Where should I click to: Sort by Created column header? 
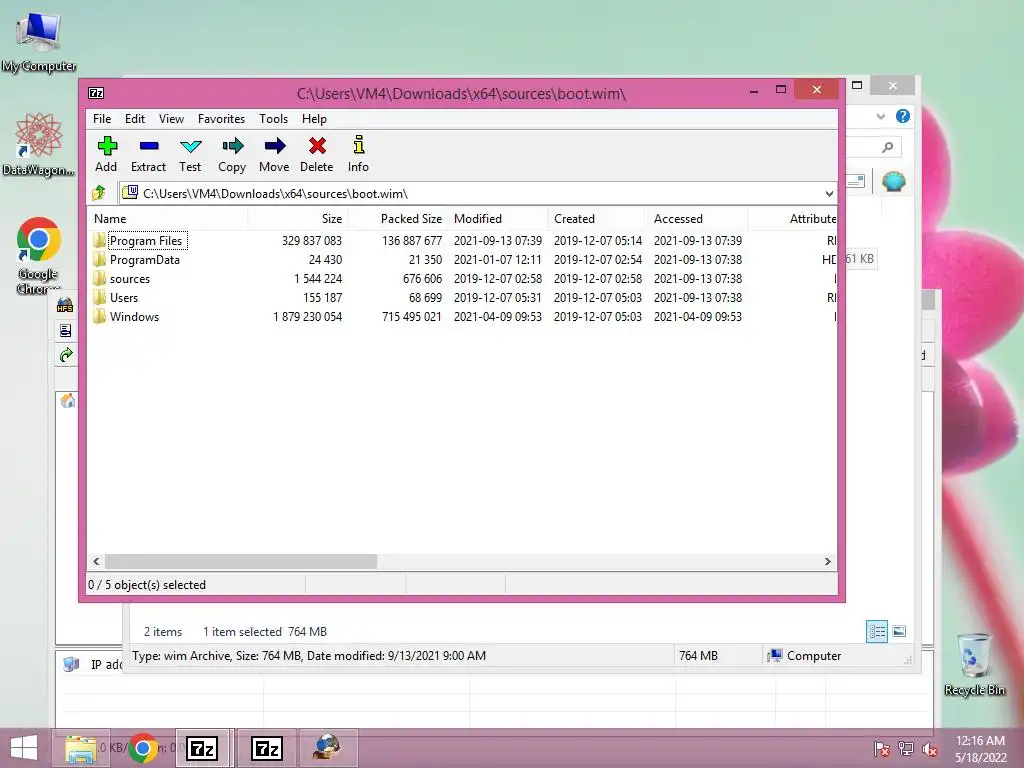tap(598, 219)
